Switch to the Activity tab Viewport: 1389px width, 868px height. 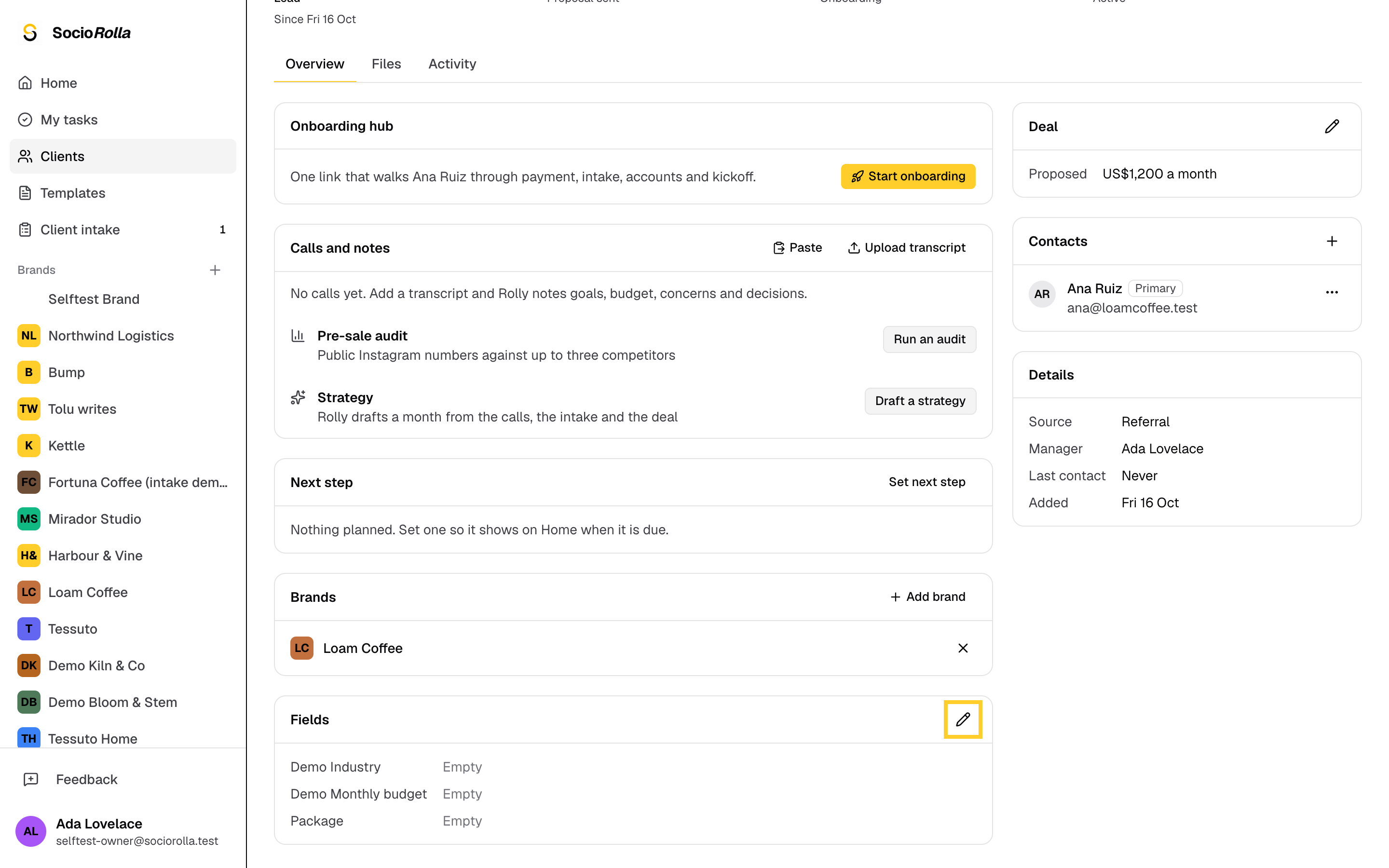click(452, 64)
